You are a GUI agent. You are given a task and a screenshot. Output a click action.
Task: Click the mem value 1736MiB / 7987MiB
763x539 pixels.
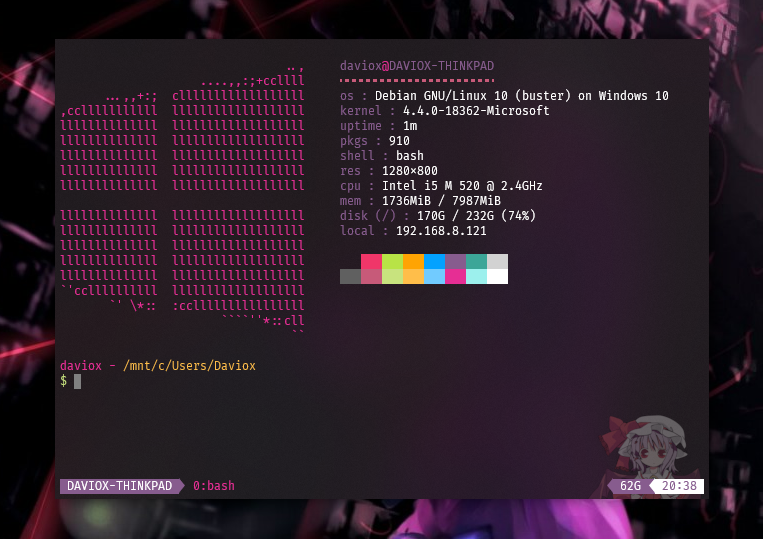coord(441,201)
